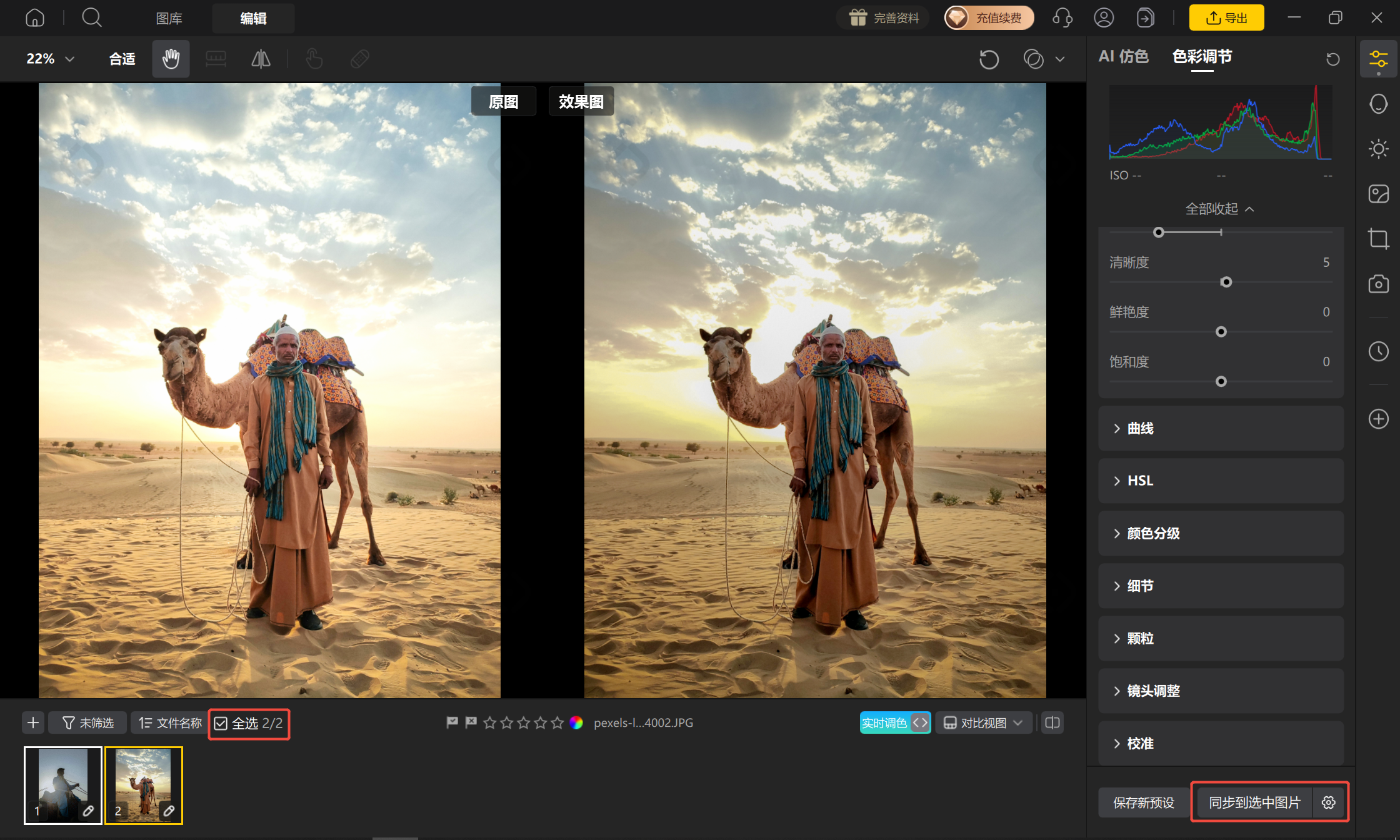This screenshot has height=840, width=1400.
Task: Switch to the 图库 library tab
Action: click(x=169, y=19)
